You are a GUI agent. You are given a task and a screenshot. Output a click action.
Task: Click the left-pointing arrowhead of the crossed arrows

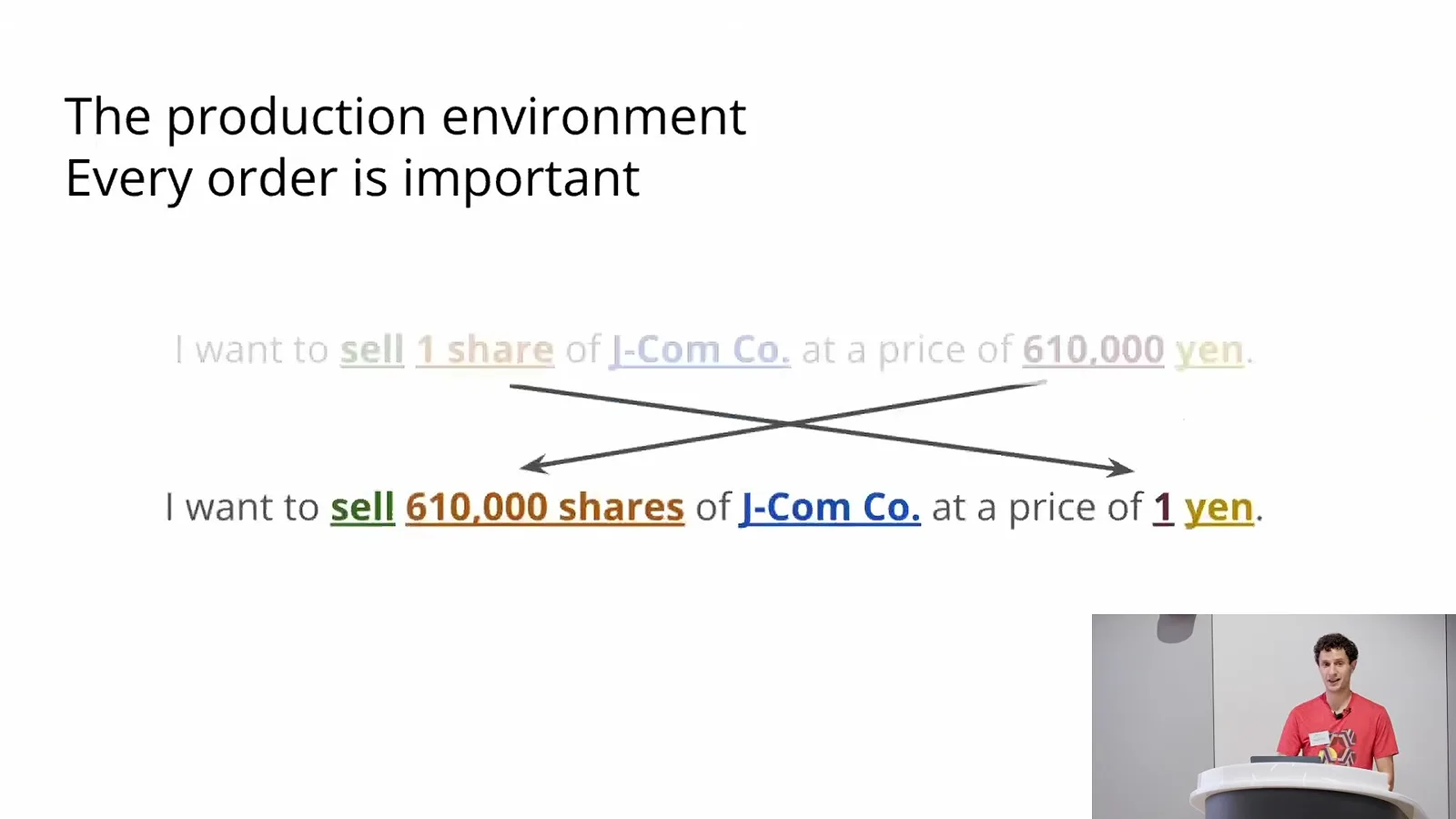[534, 464]
